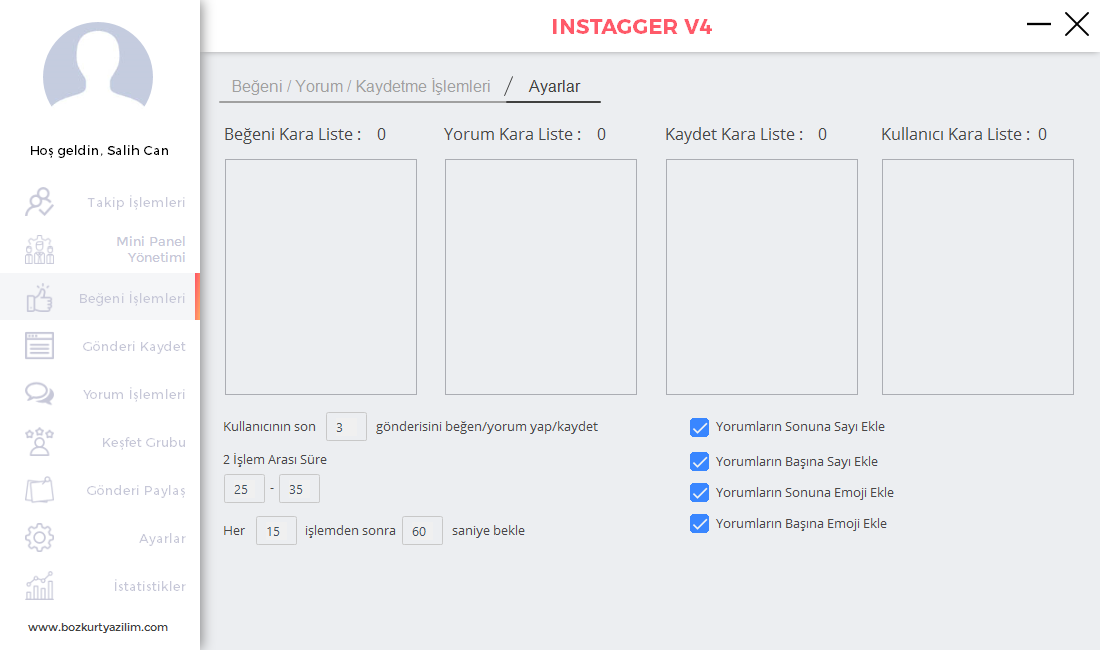Open Gönderi Paylaş sidebar label
Viewport: 1100px width, 650px height.
click(136, 490)
